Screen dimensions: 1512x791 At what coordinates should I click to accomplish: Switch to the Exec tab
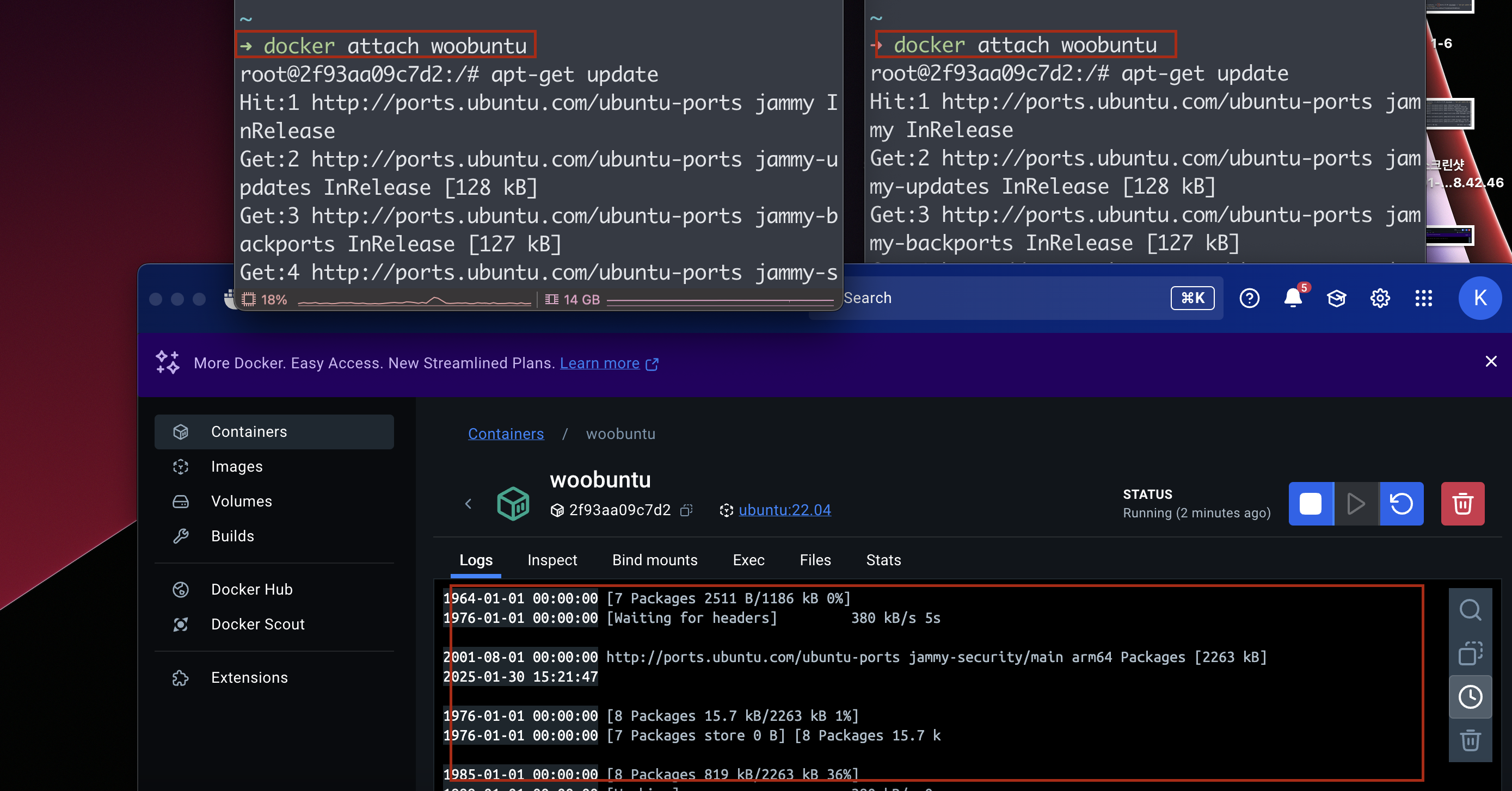[x=748, y=560]
